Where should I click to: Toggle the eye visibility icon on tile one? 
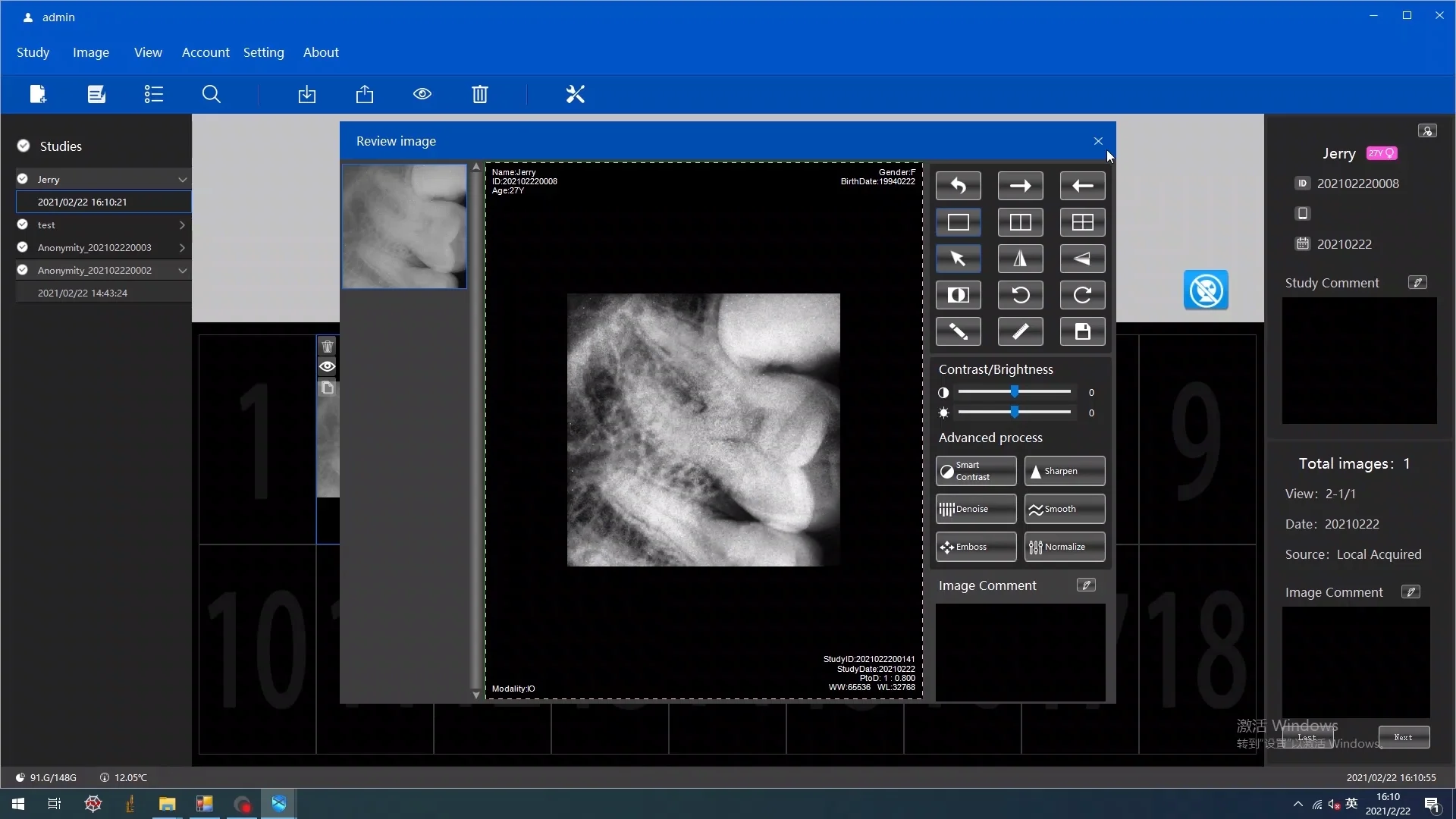coord(327,367)
